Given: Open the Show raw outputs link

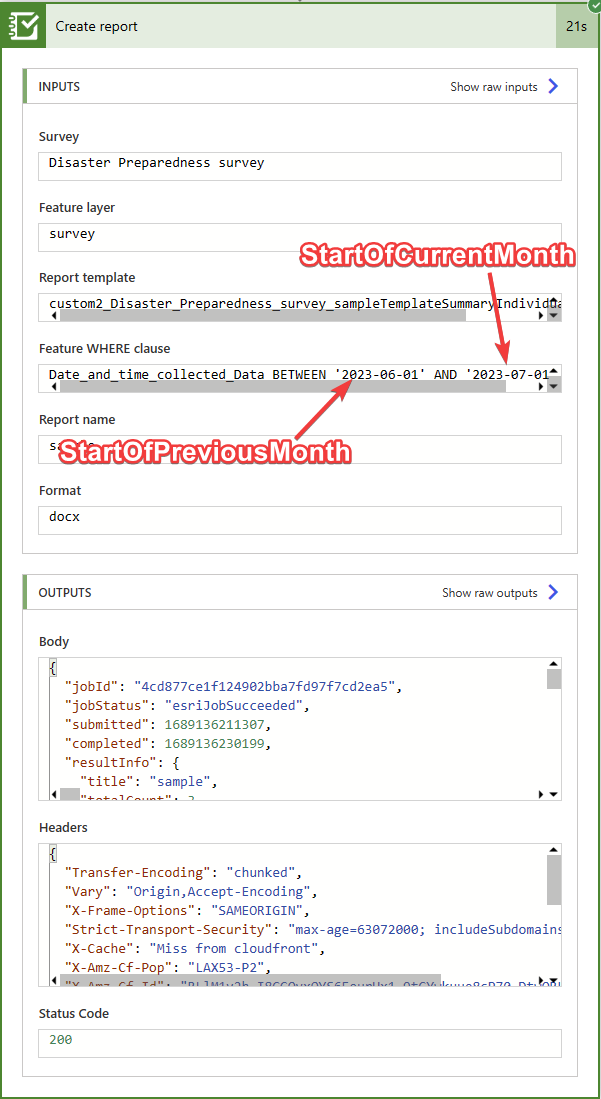Looking at the screenshot, I should (x=490, y=593).
